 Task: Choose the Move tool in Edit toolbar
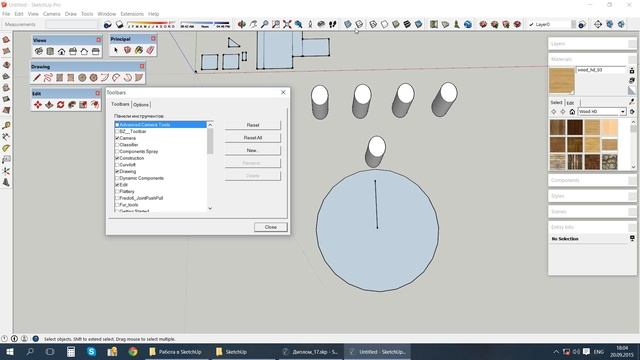38,104
